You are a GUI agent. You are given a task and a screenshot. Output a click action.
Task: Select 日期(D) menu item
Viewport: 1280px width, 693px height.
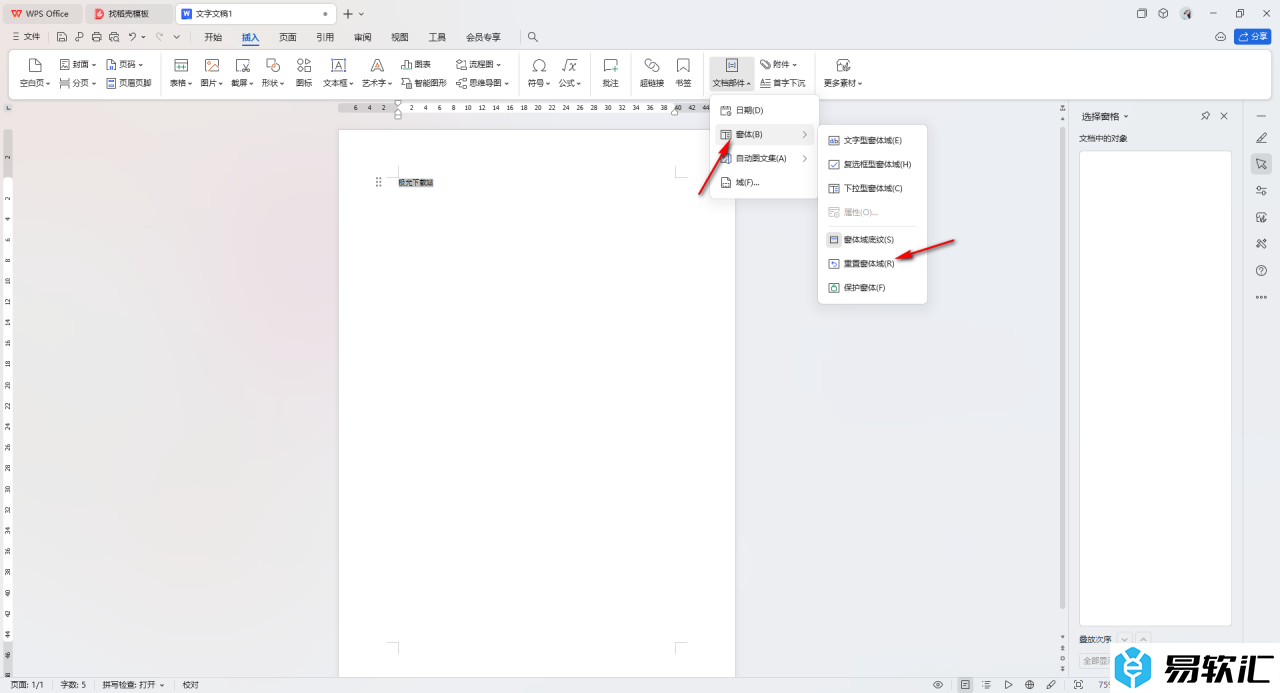point(764,110)
